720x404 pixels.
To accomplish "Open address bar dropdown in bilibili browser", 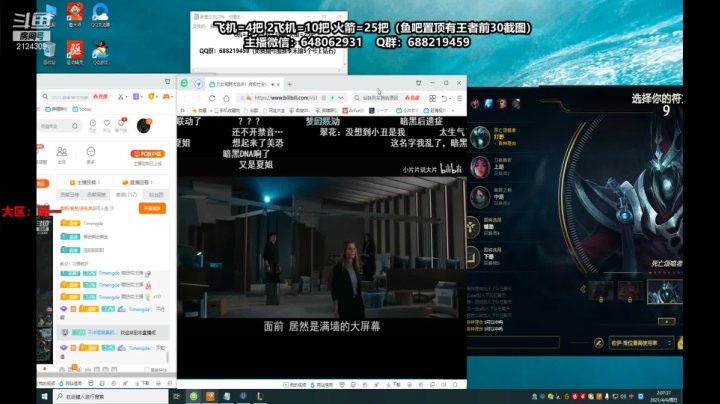I will [x=341, y=98].
